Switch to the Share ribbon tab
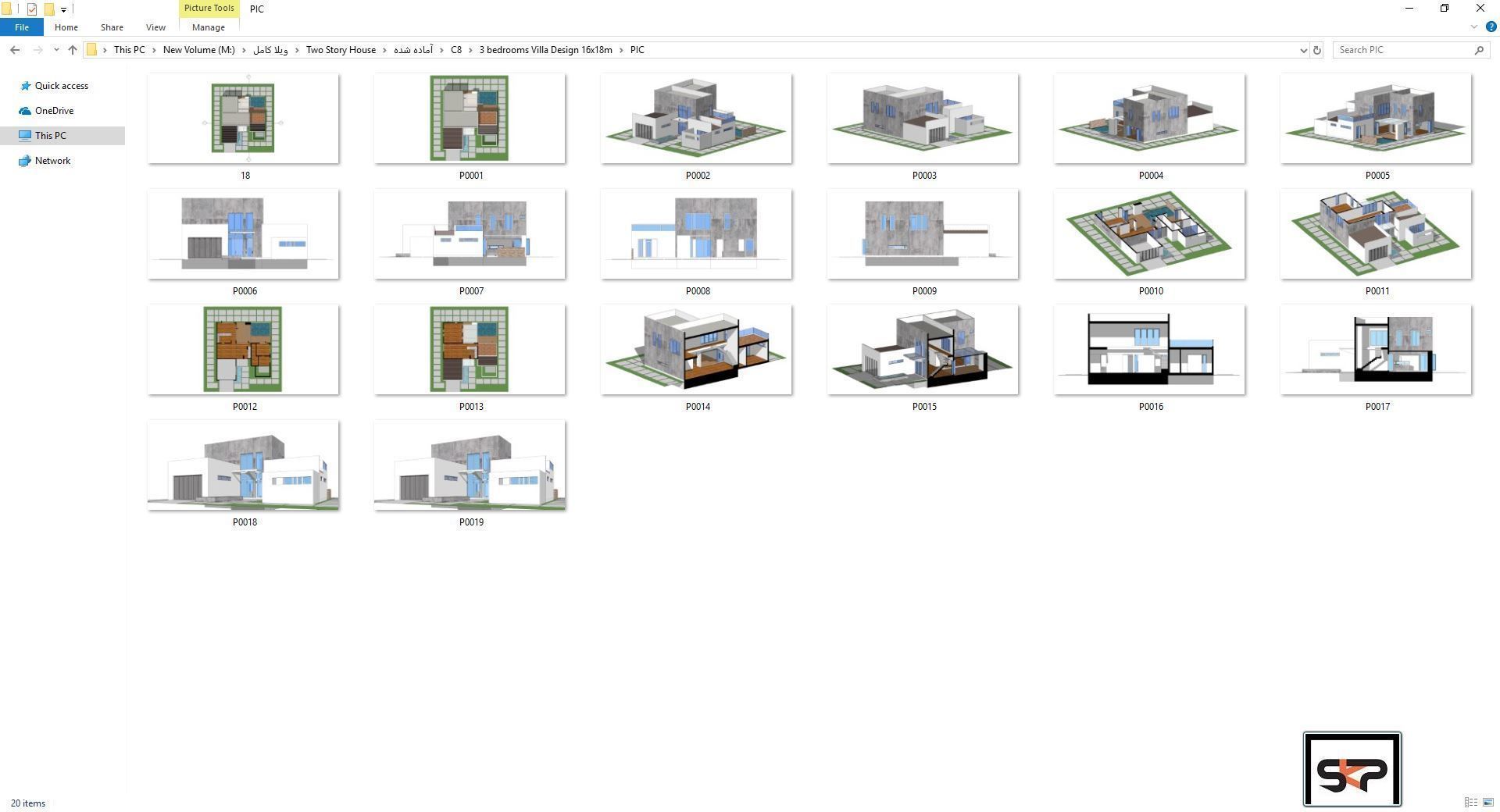This screenshot has height=812, width=1500. point(112,27)
